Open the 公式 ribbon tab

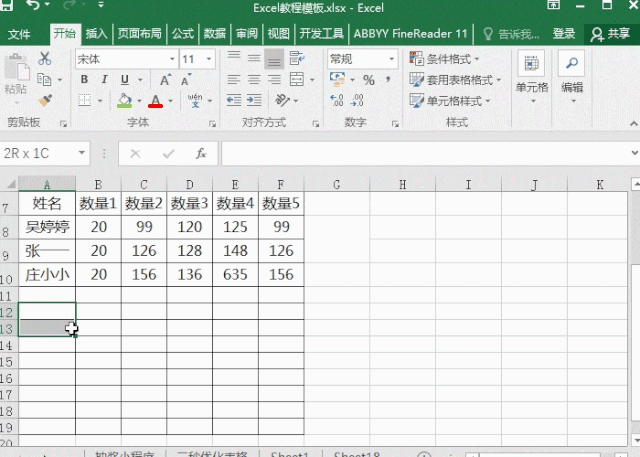182,34
